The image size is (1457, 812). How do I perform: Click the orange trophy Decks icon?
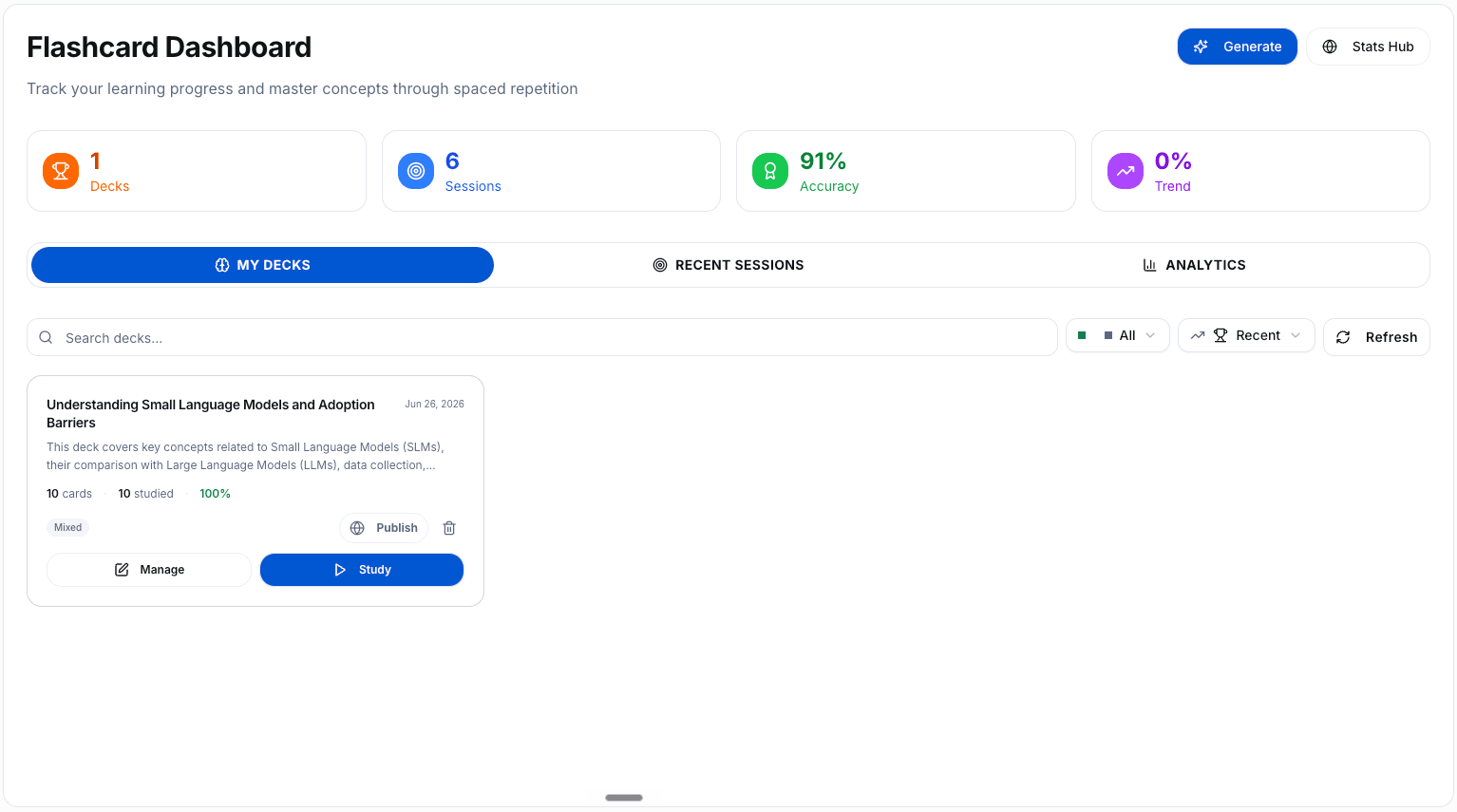(61, 171)
